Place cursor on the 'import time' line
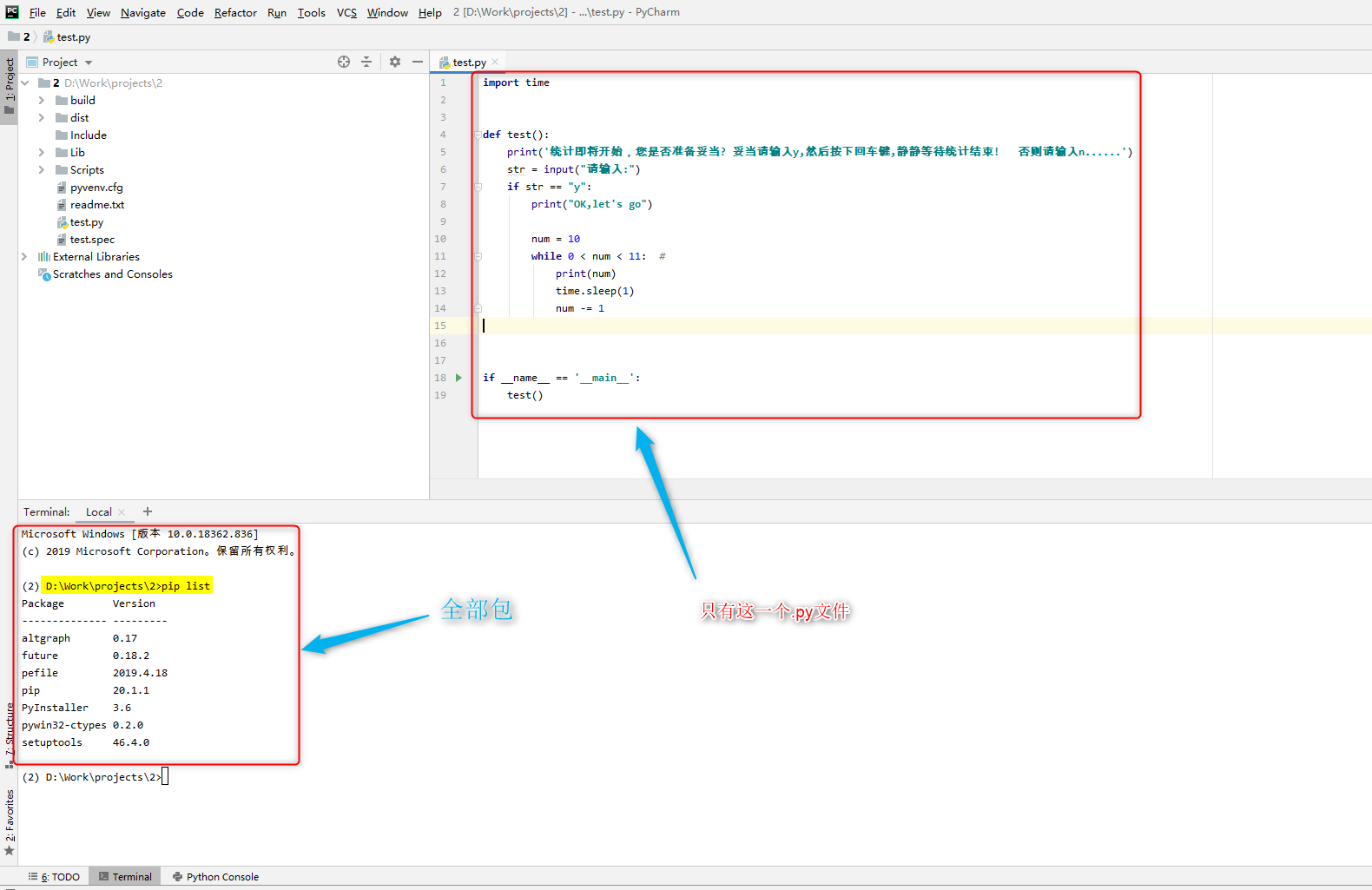 point(516,82)
